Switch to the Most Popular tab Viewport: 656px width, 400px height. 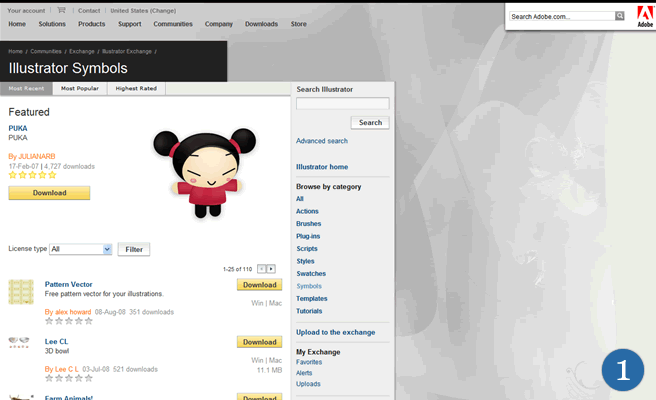click(x=80, y=89)
